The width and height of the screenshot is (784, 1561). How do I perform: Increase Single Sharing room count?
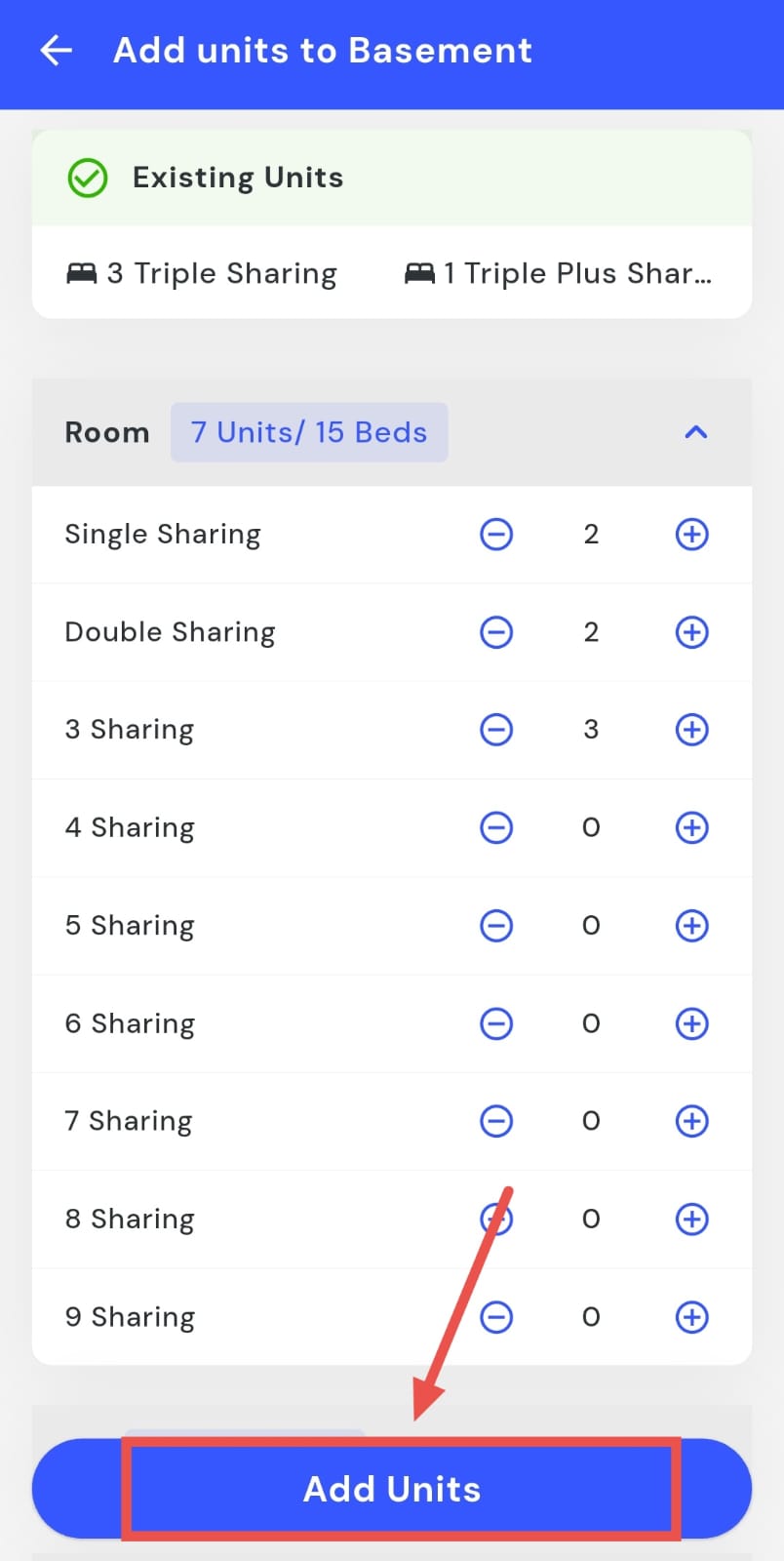(x=691, y=535)
